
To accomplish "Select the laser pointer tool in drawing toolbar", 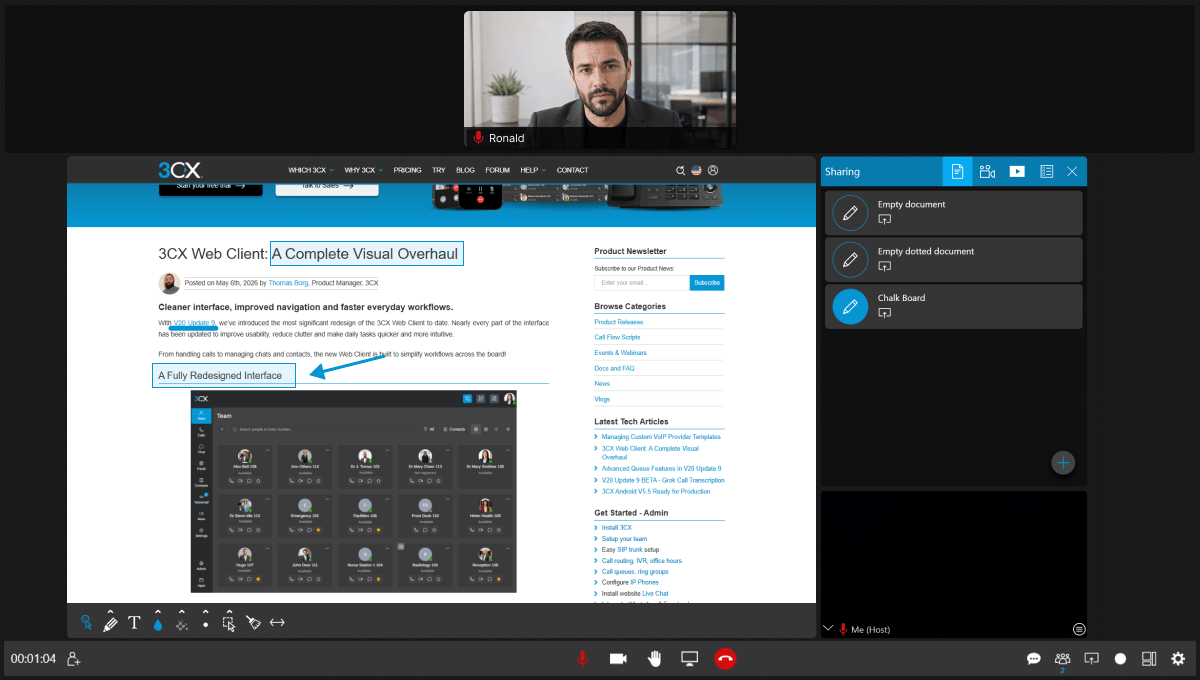I will [x=87, y=622].
